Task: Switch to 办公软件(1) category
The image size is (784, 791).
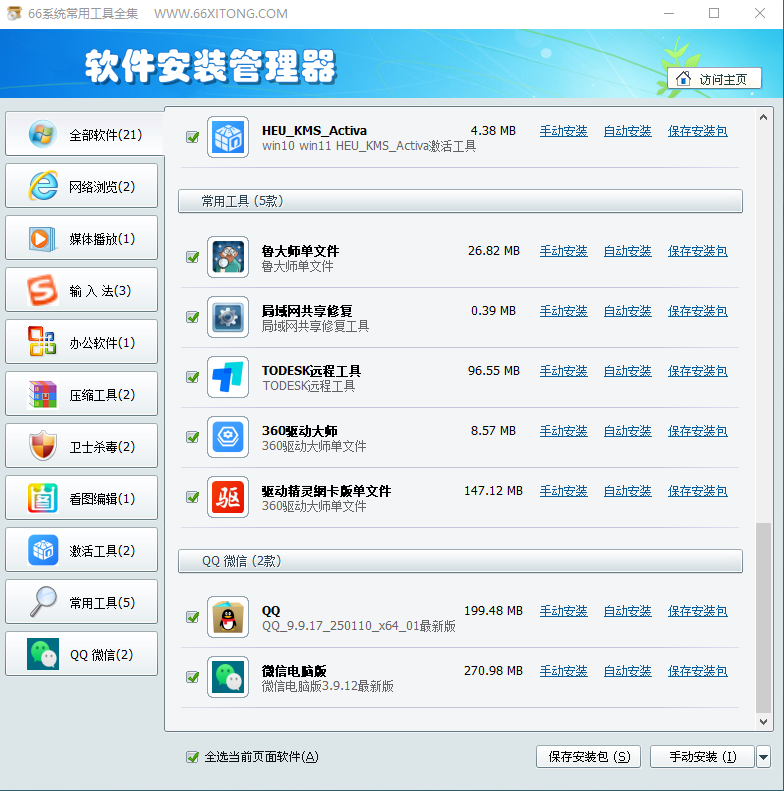Action: (x=81, y=342)
